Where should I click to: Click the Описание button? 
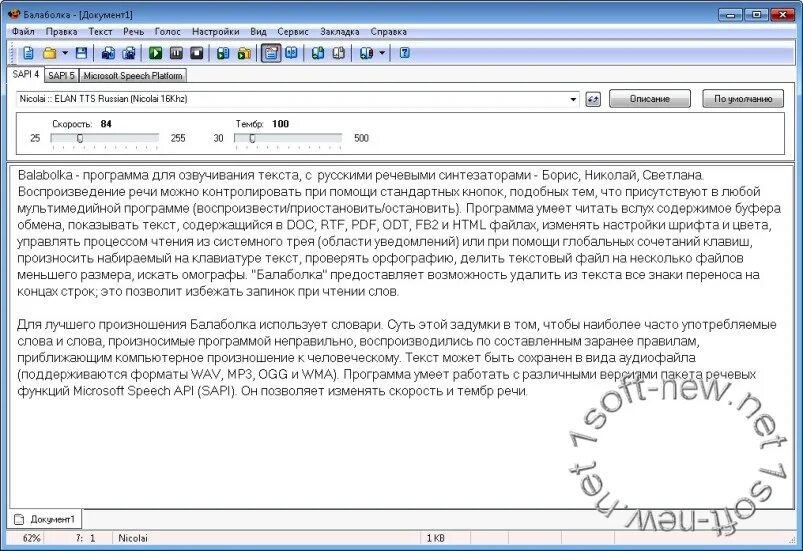pos(650,99)
